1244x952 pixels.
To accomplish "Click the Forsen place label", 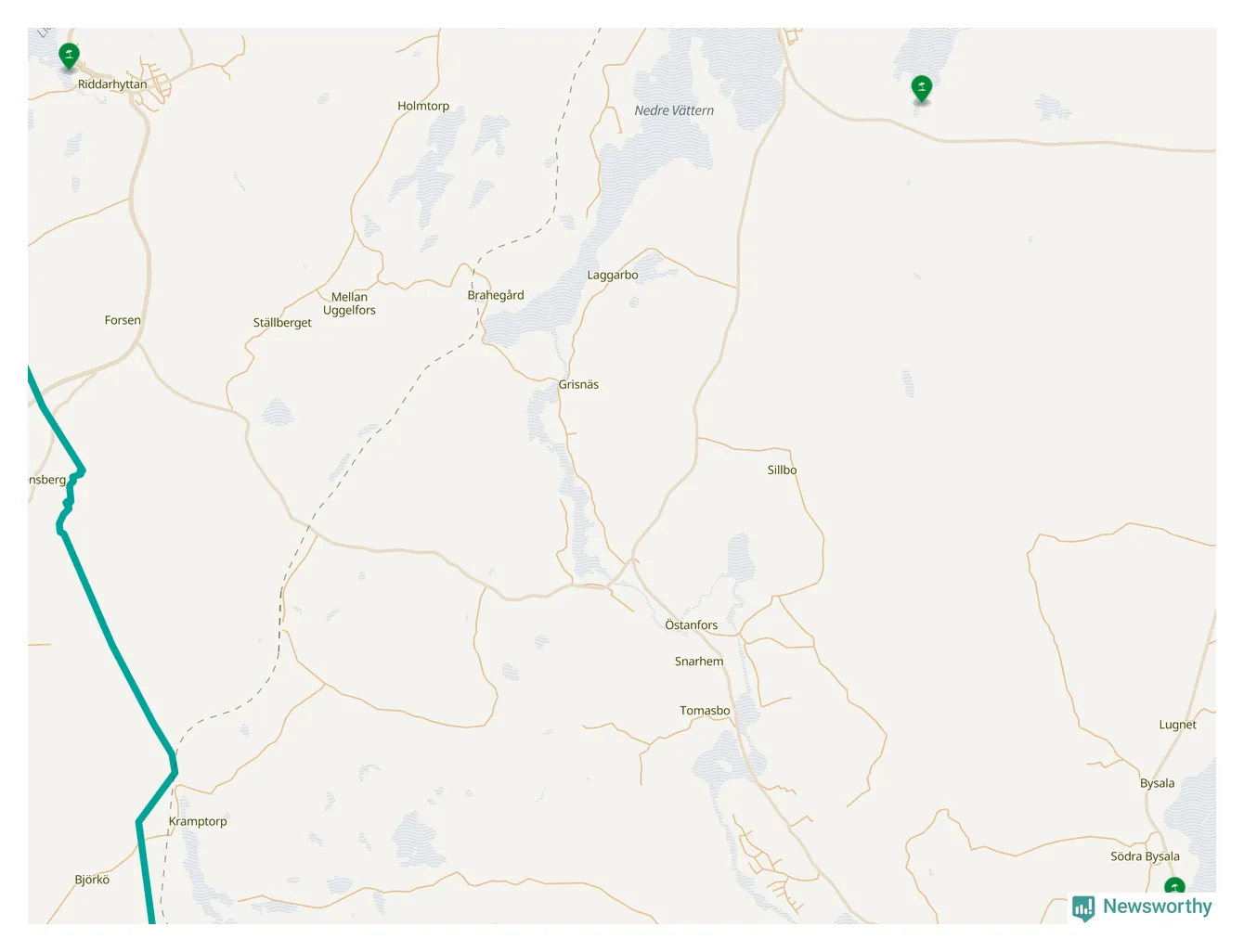I will coord(123,320).
